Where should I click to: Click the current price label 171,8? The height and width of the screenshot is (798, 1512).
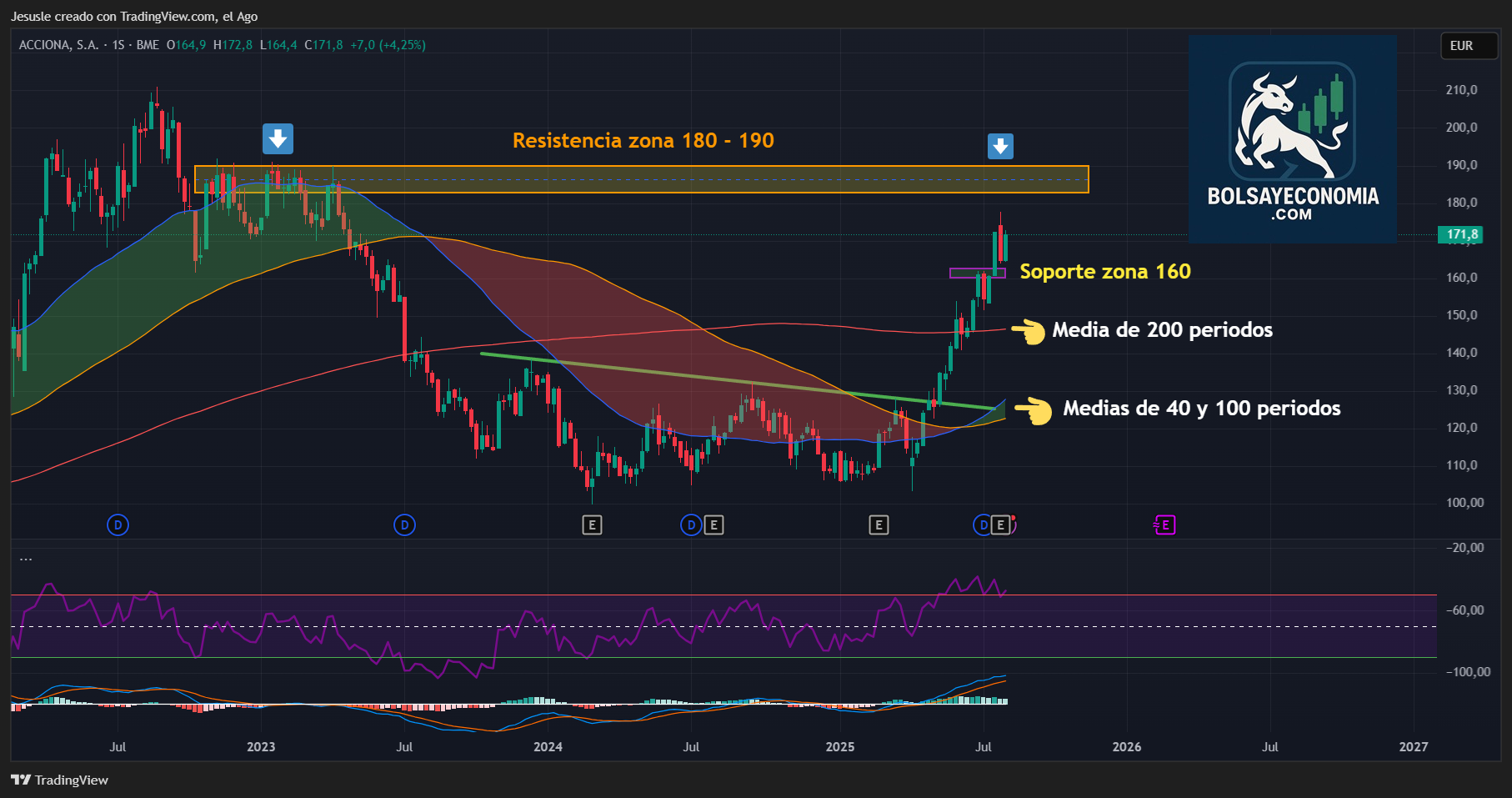pos(1461,234)
